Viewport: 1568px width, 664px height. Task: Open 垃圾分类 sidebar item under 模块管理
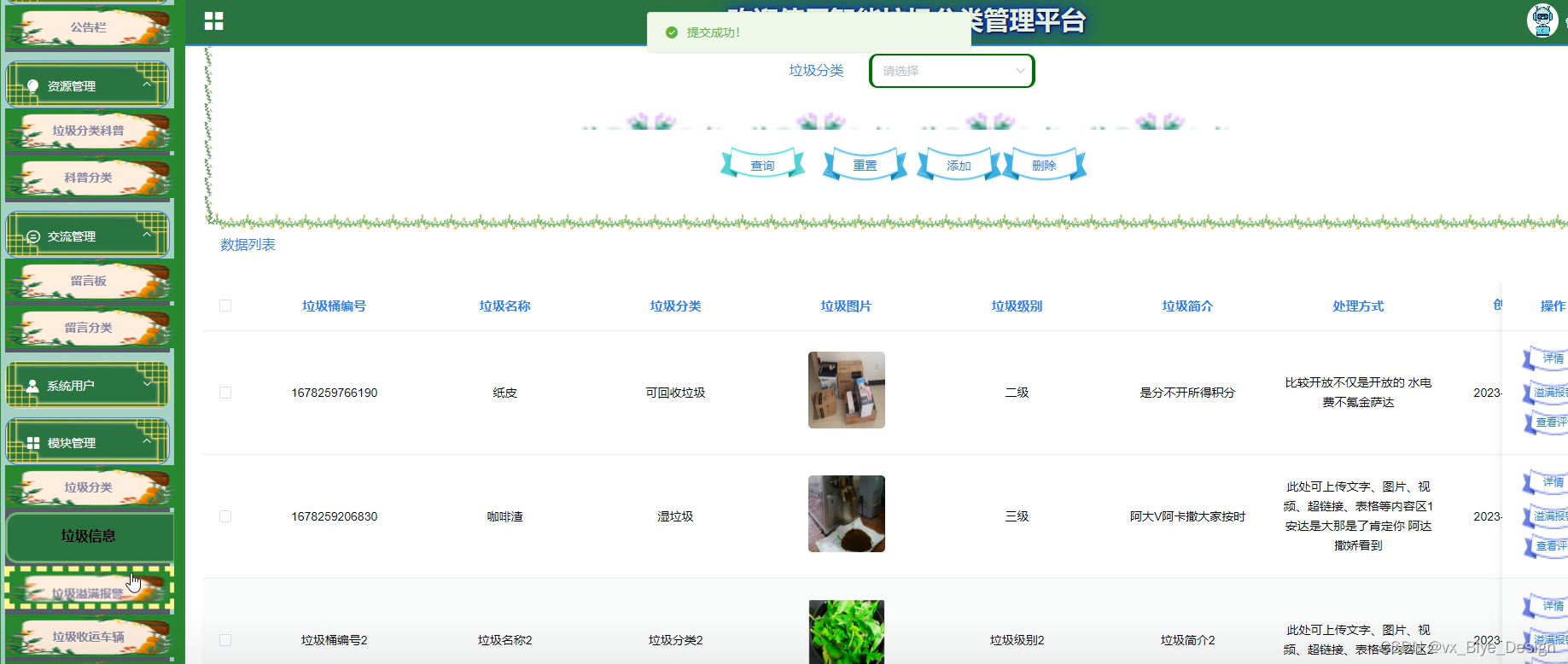click(x=88, y=487)
